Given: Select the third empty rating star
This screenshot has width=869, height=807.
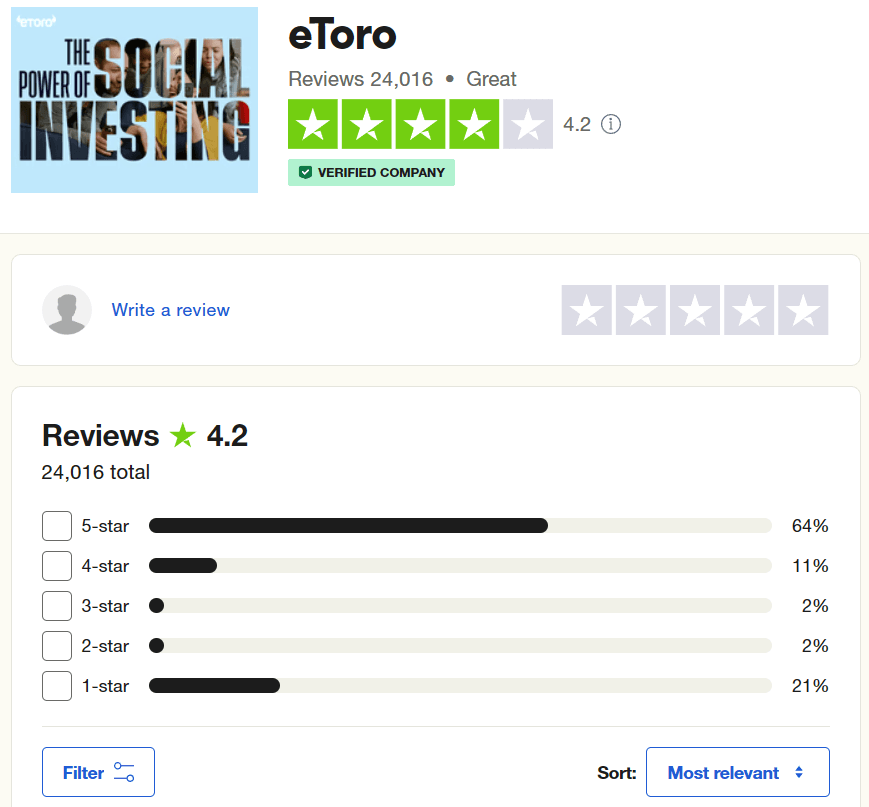Looking at the screenshot, I should tap(695, 310).
